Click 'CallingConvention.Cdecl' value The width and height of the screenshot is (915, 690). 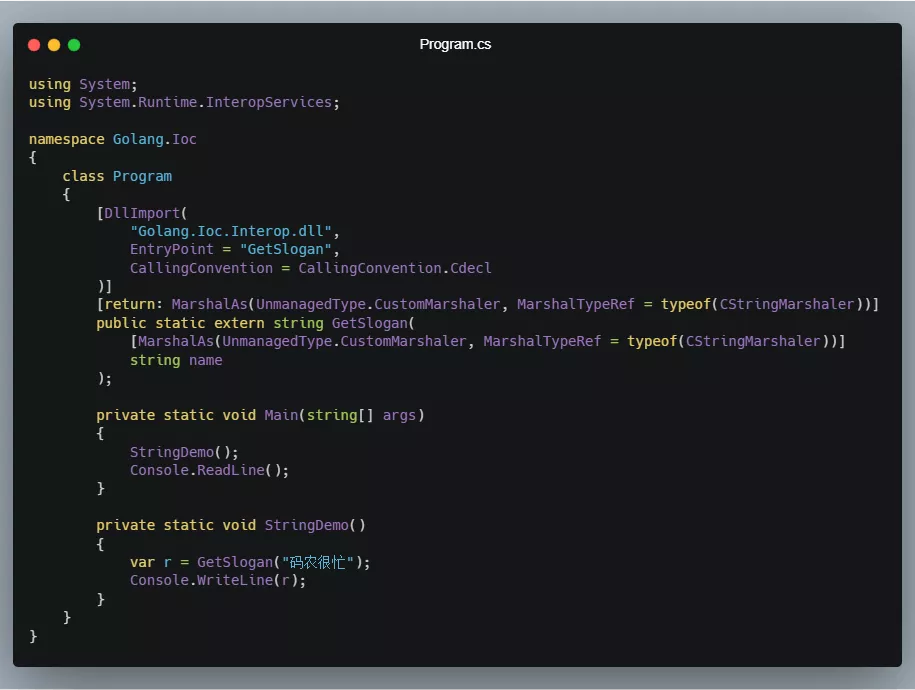395,268
